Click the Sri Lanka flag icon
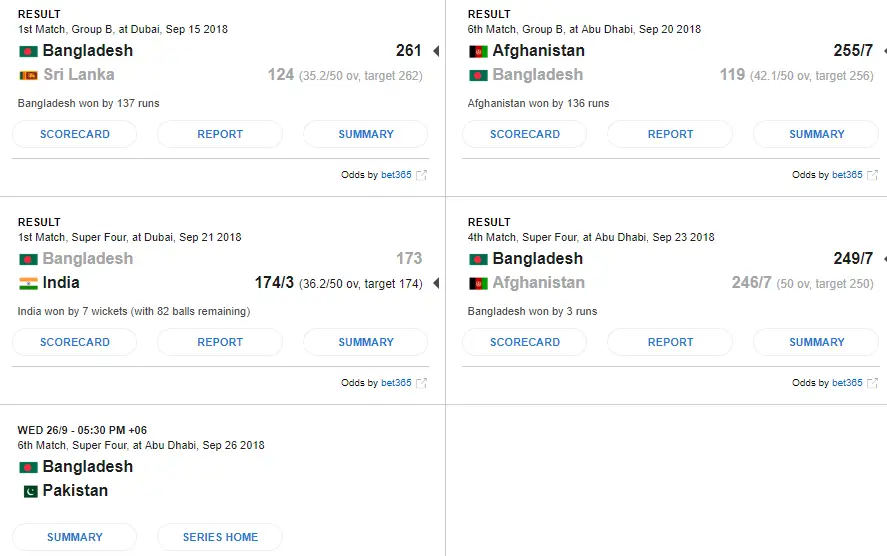This screenshot has width=887, height=556. pyautogui.click(x=28, y=75)
